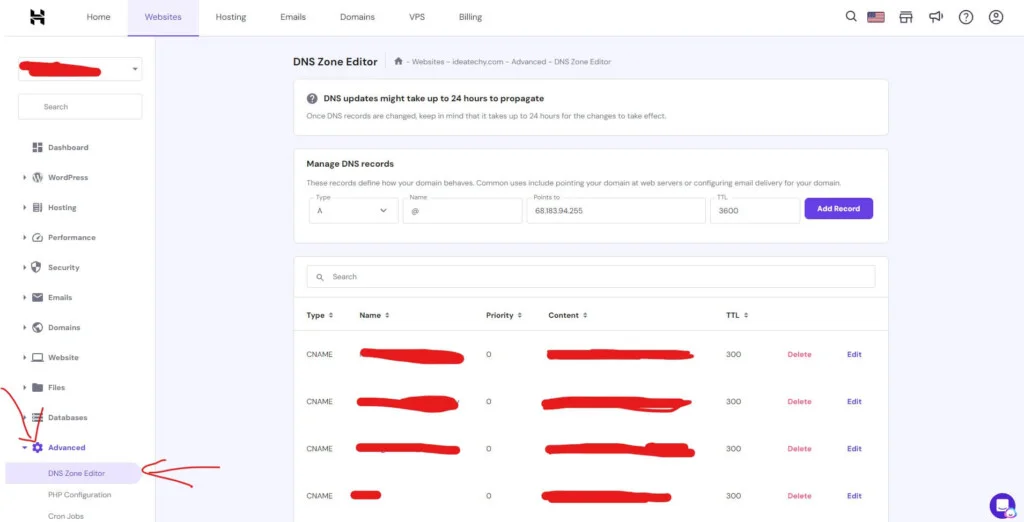
Task: Delete the third CNAME record
Action: (799, 449)
